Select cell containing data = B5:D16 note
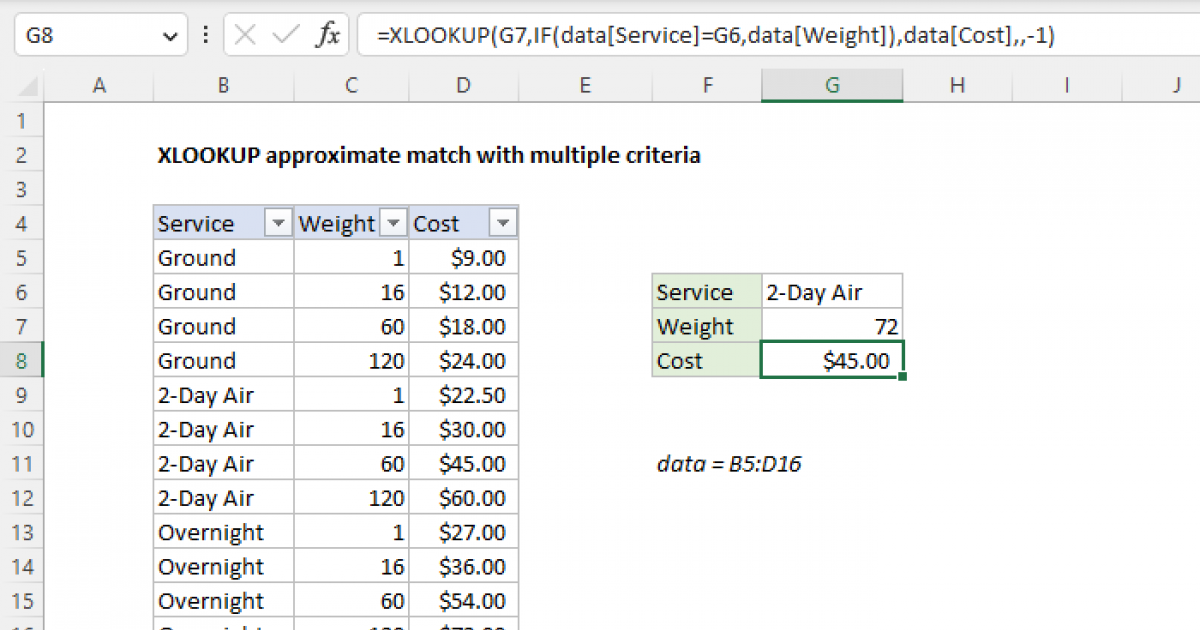 [728, 464]
